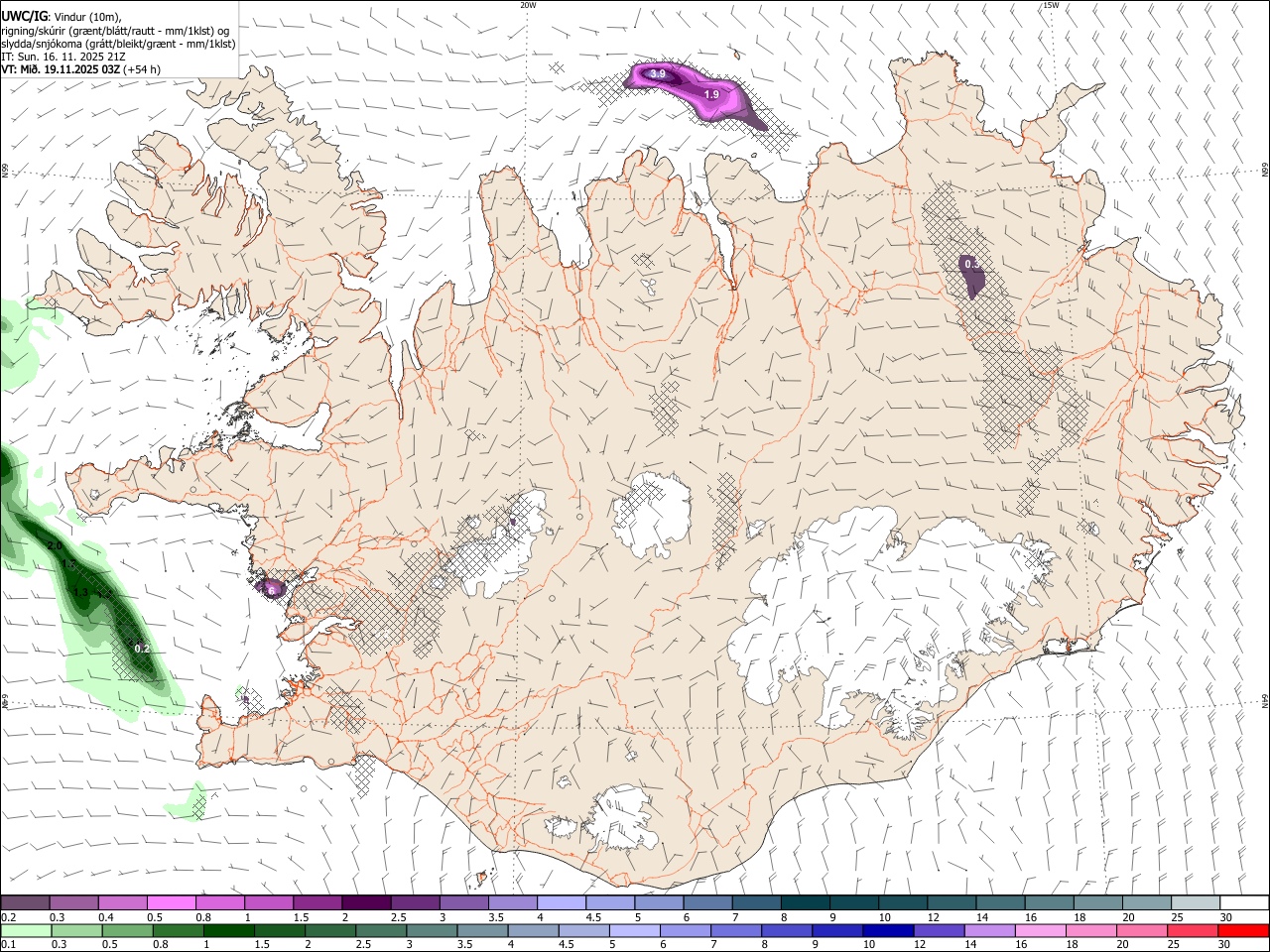Click the initial time 'IT: Sun. 16. 11. 2025 21Z'

tap(63, 57)
